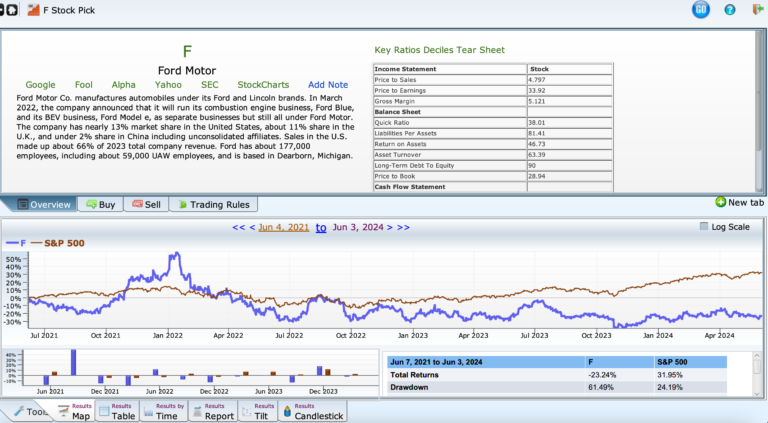
Task: Click the Key Ratios Deciles Tear Sheet title
Action: pyautogui.click(x=439, y=50)
